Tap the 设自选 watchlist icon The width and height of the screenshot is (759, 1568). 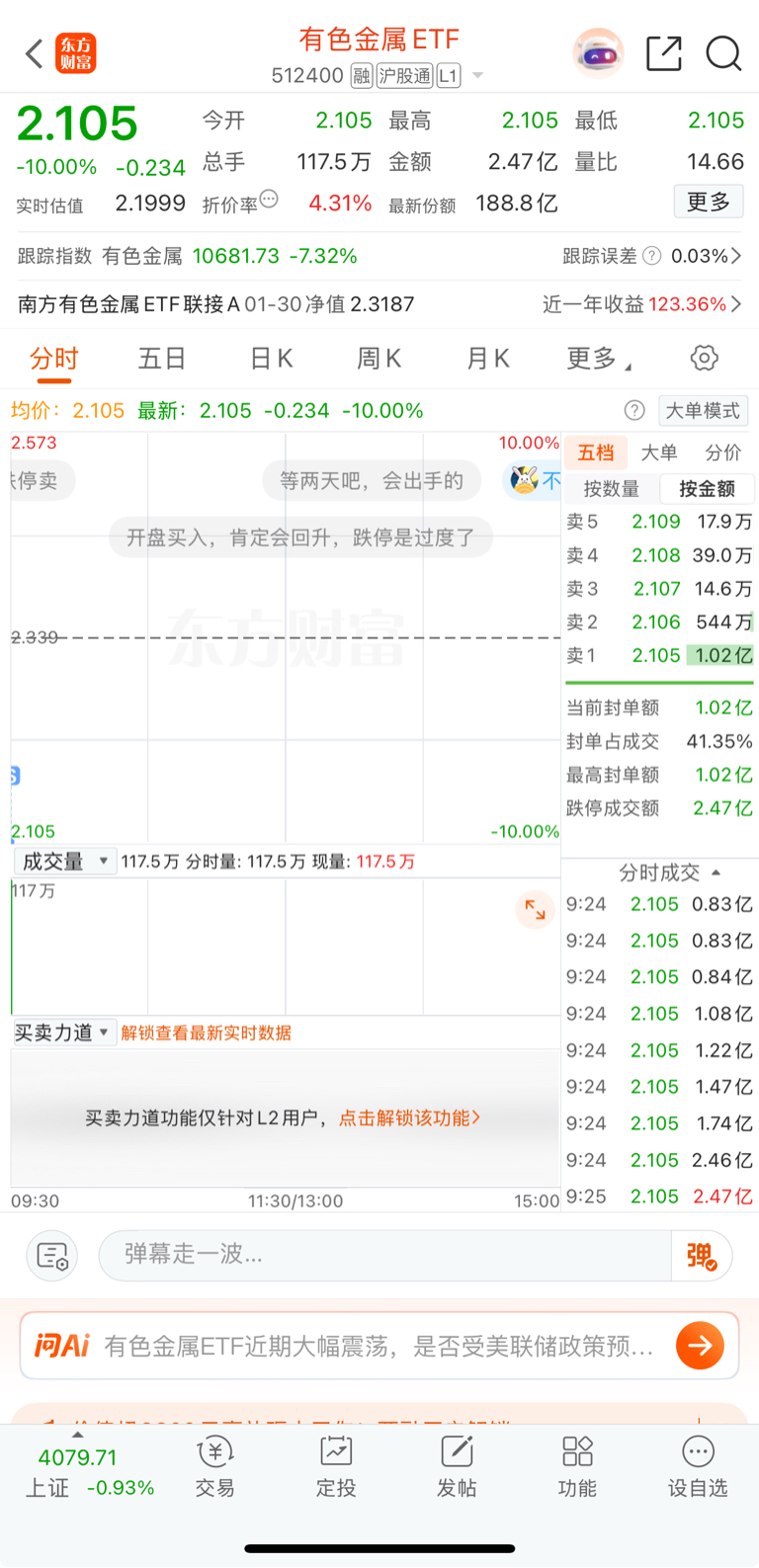point(698,1467)
